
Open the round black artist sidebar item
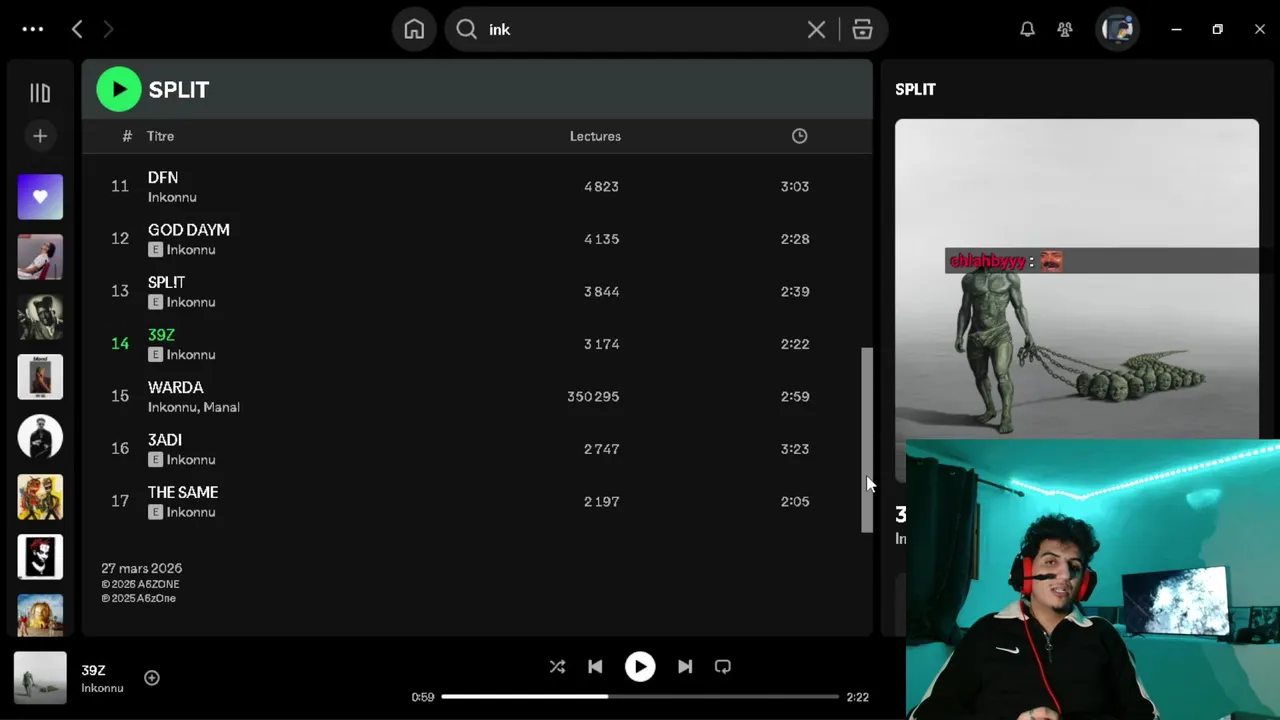point(40,437)
